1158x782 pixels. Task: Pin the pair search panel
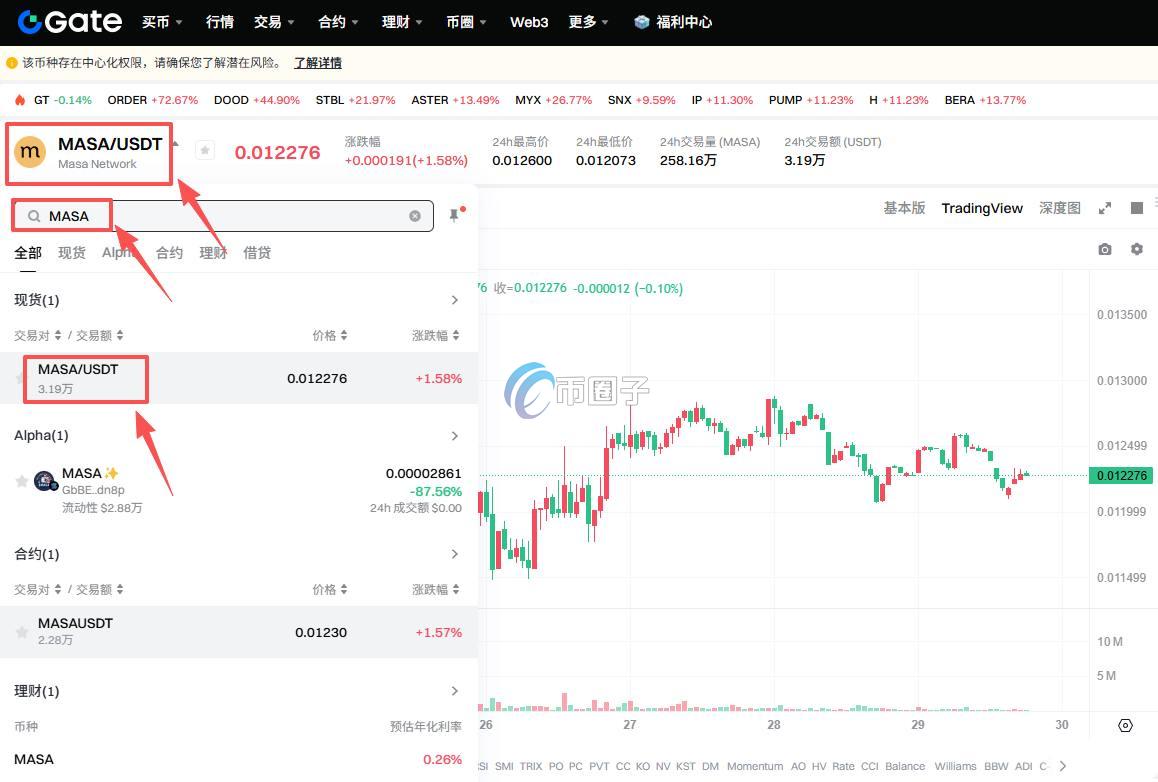coord(455,215)
